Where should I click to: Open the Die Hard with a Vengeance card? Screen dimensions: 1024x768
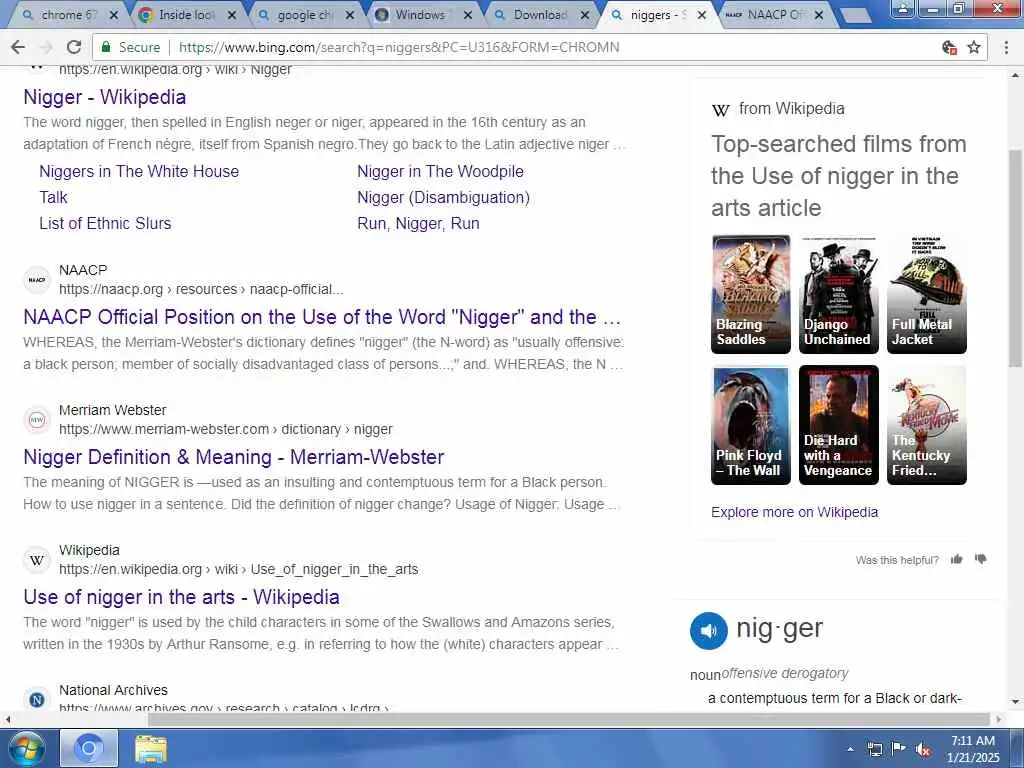(839, 425)
